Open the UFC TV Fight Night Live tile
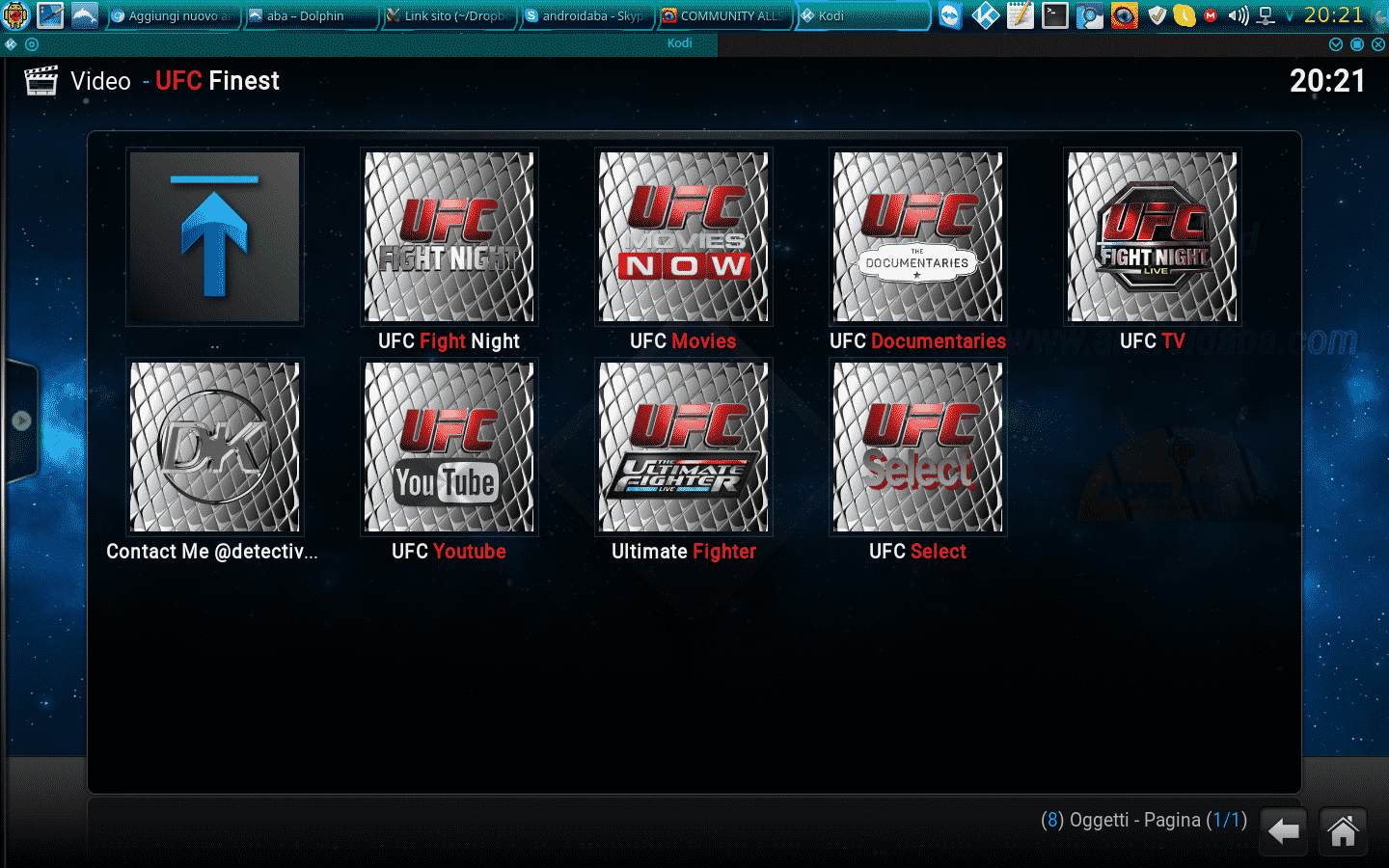Image resolution: width=1389 pixels, height=868 pixels. coord(1153,236)
